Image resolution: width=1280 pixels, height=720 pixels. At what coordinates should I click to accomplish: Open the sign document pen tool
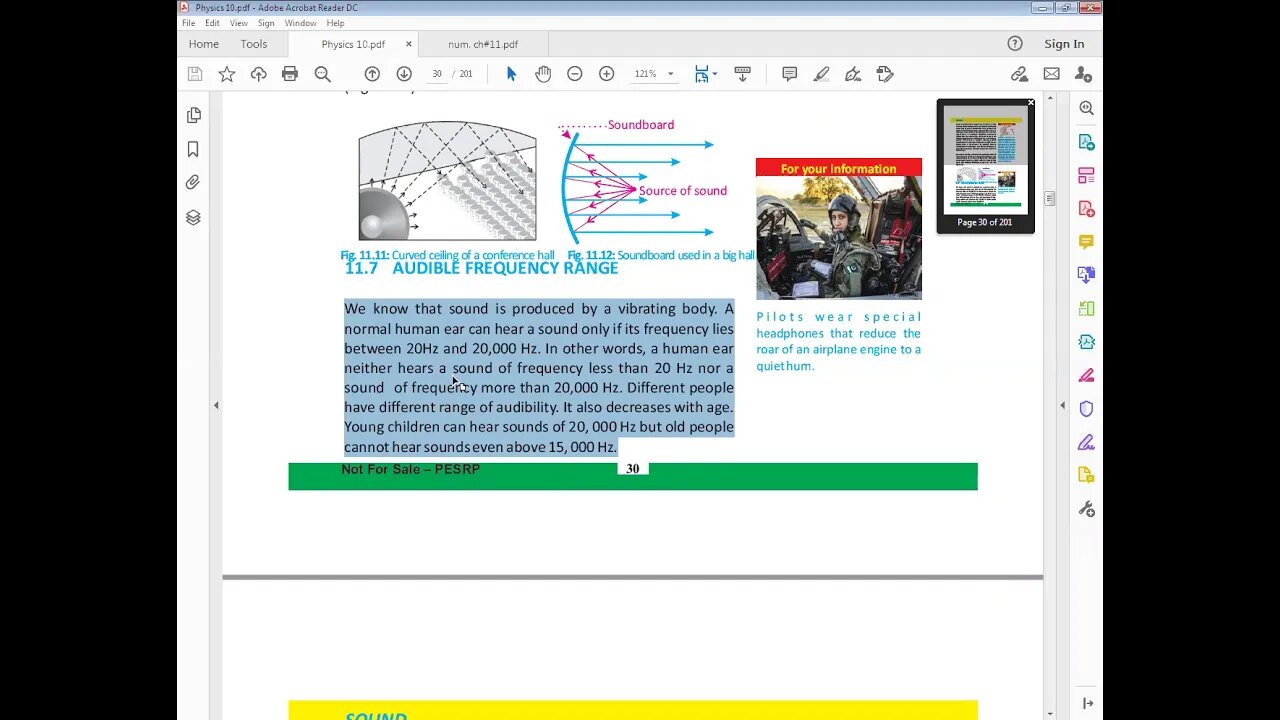coord(853,74)
